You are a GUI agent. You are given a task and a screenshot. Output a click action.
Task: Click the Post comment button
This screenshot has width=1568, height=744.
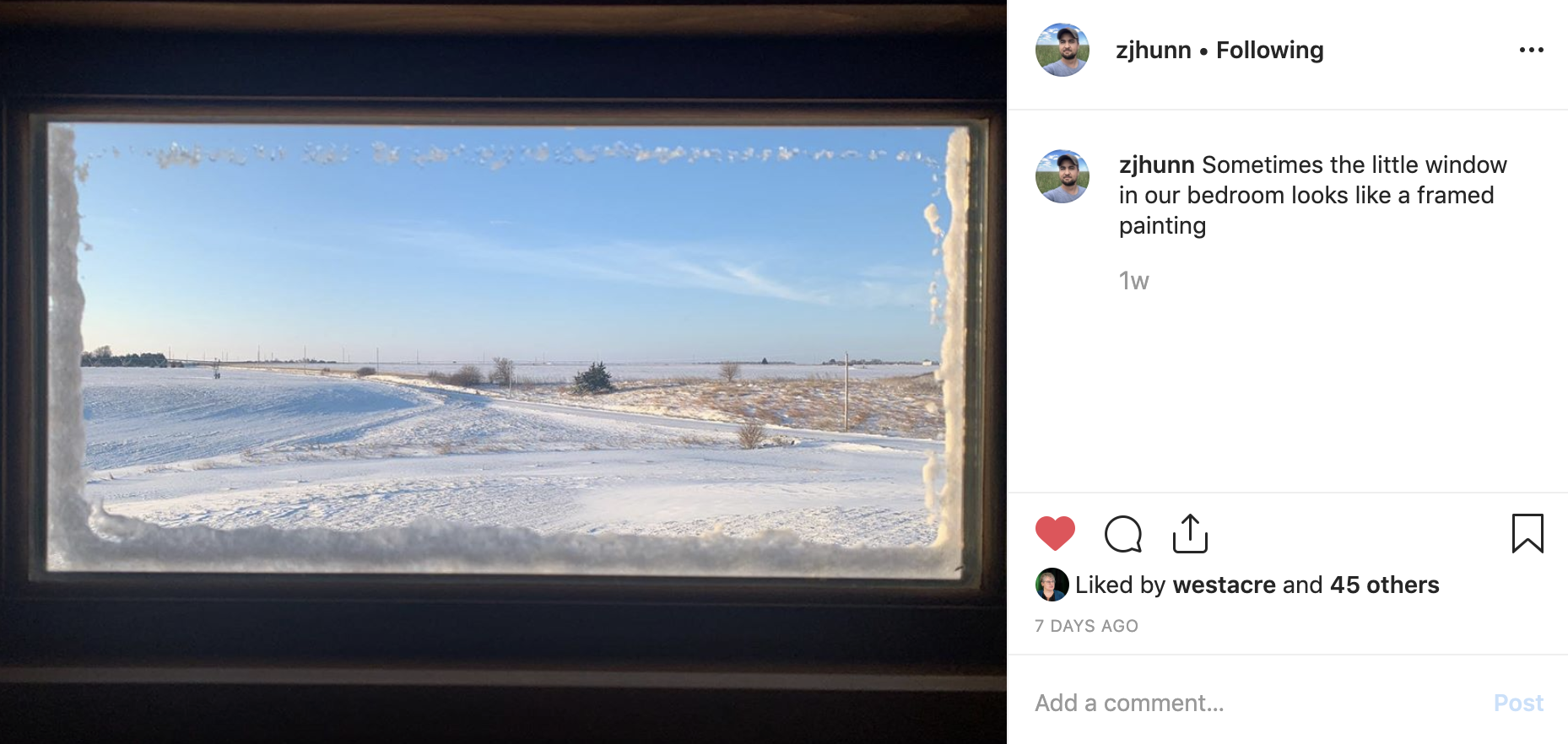1518,703
